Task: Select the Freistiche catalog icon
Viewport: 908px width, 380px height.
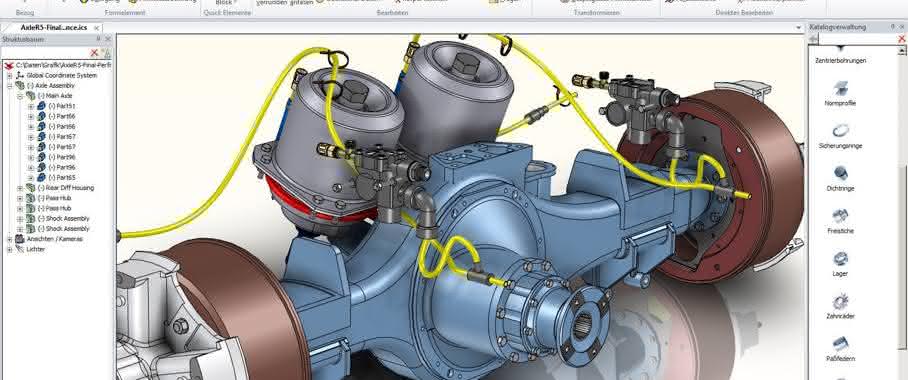Action: (840, 216)
